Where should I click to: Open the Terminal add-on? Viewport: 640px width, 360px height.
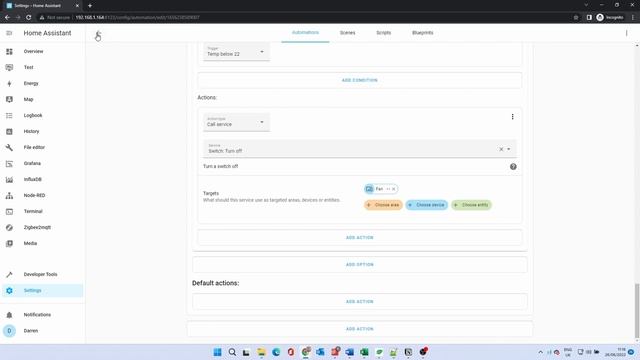[42, 211]
